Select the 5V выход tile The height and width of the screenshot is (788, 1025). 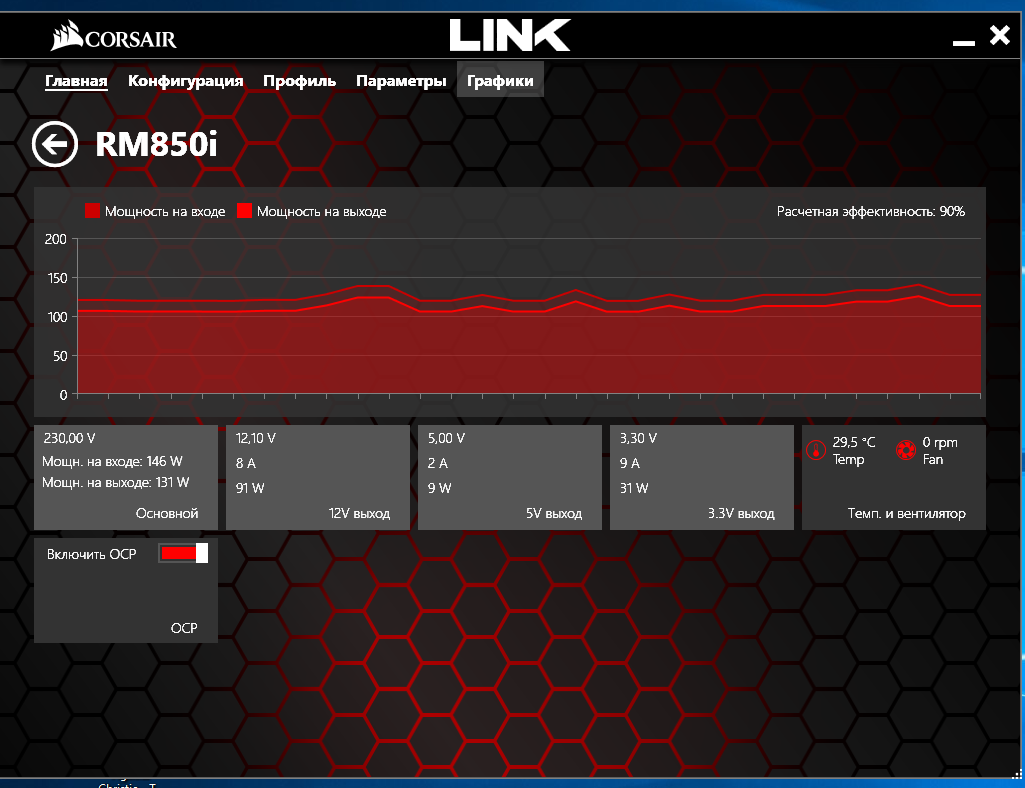click(510, 477)
